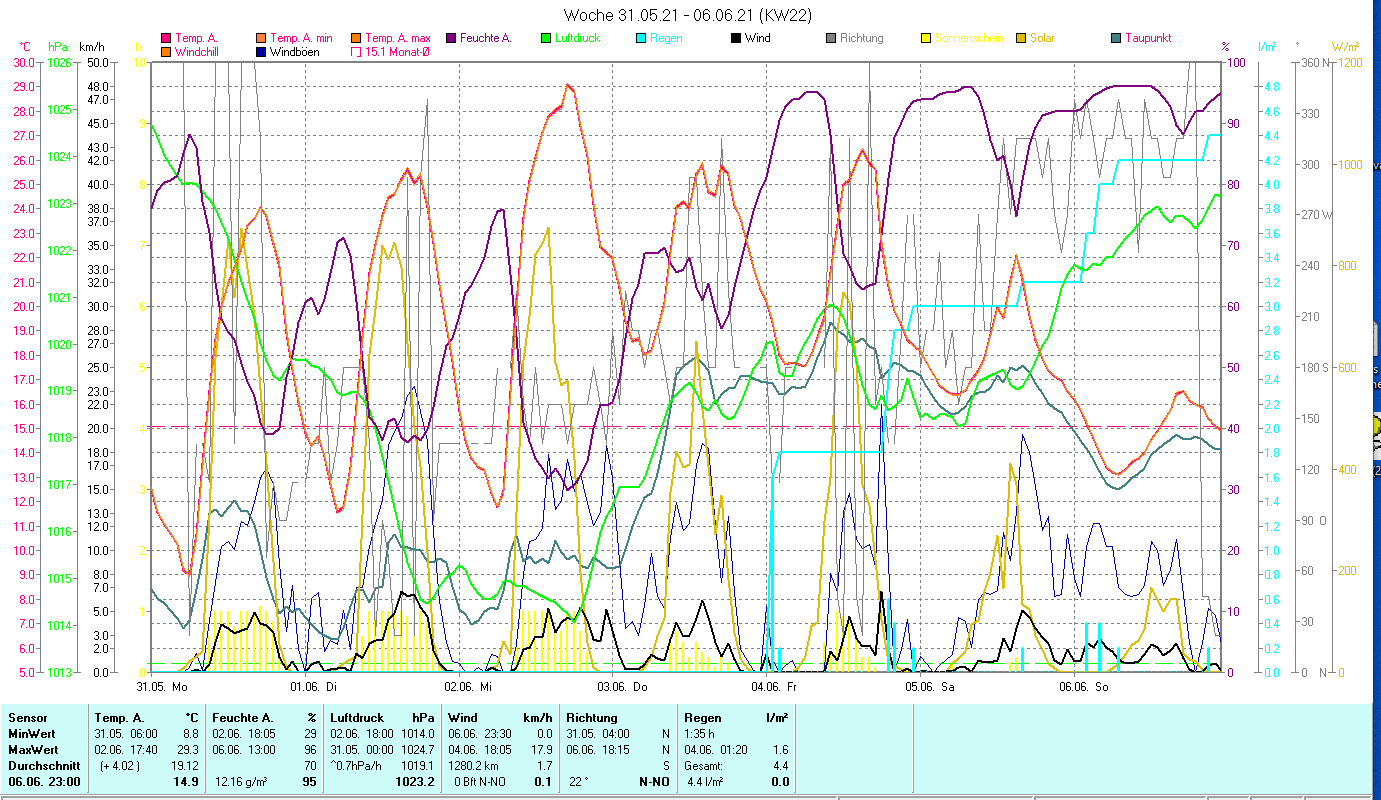Click the average temperature value '19.12'

pos(184,766)
